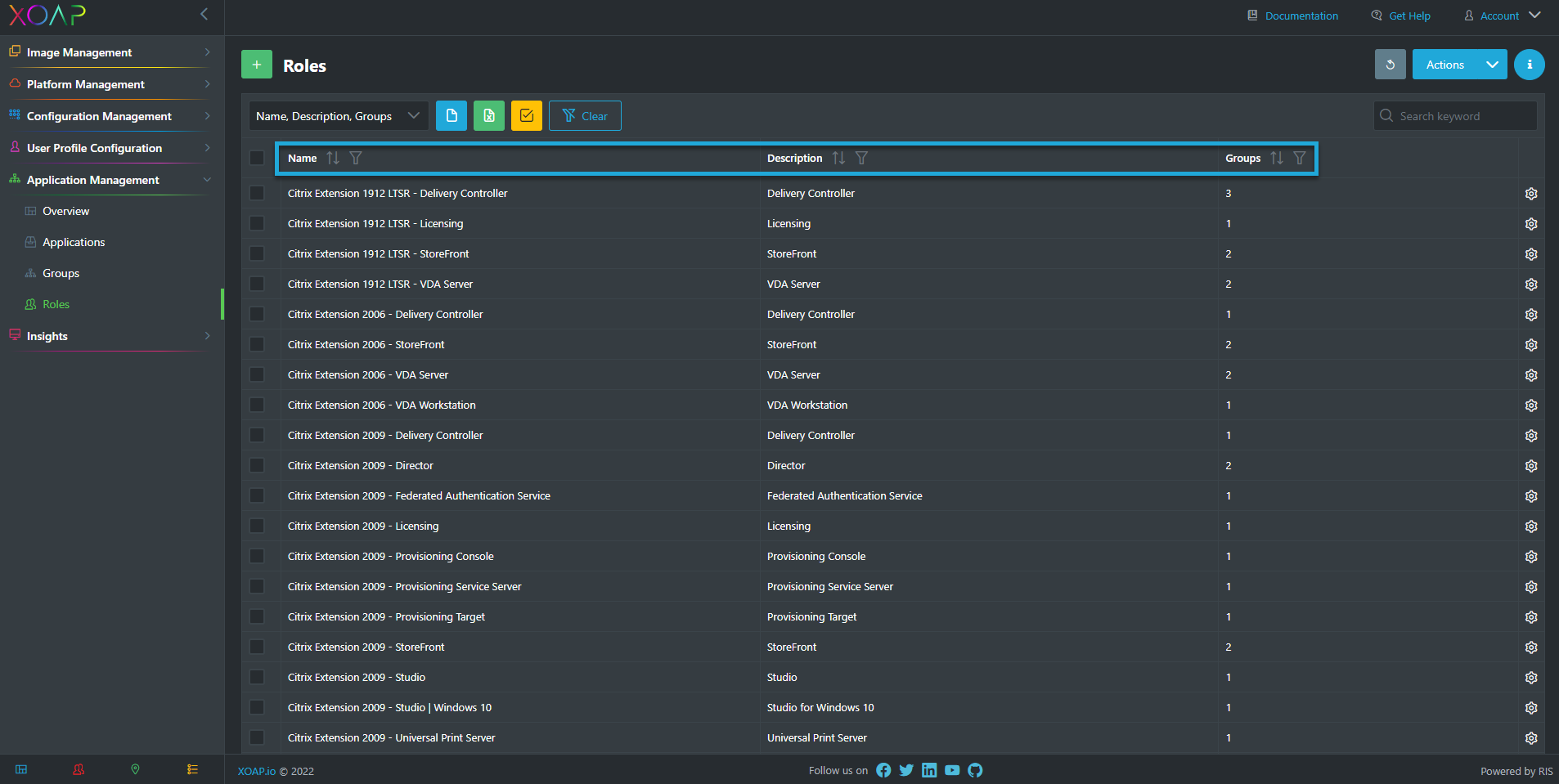Open settings gear for 2006 VDA Workstation row

(x=1531, y=405)
